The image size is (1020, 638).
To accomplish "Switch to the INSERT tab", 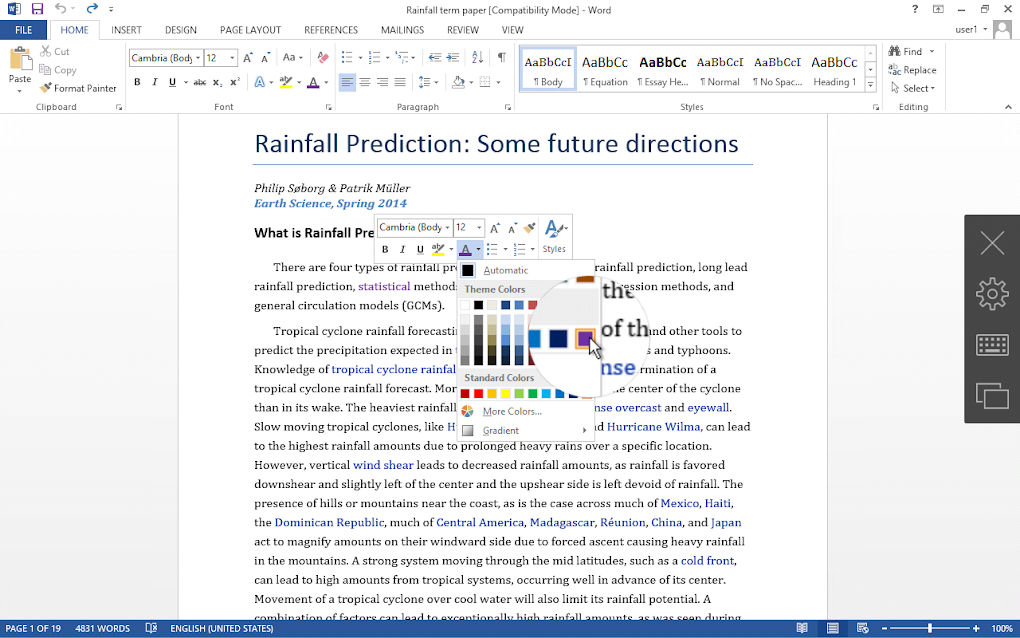I will (x=126, y=30).
